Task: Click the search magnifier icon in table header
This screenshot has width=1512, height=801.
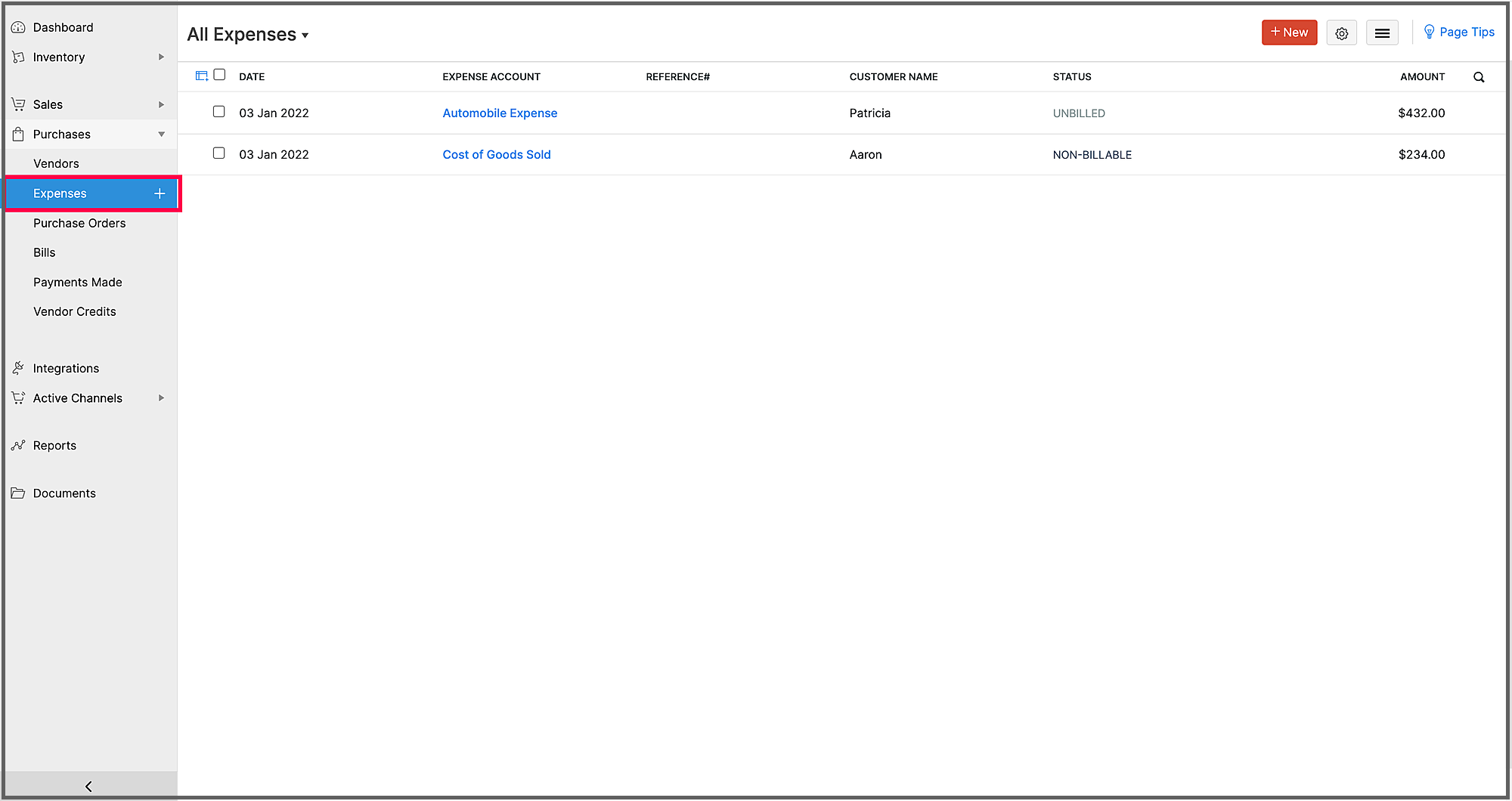Action: 1479,77
